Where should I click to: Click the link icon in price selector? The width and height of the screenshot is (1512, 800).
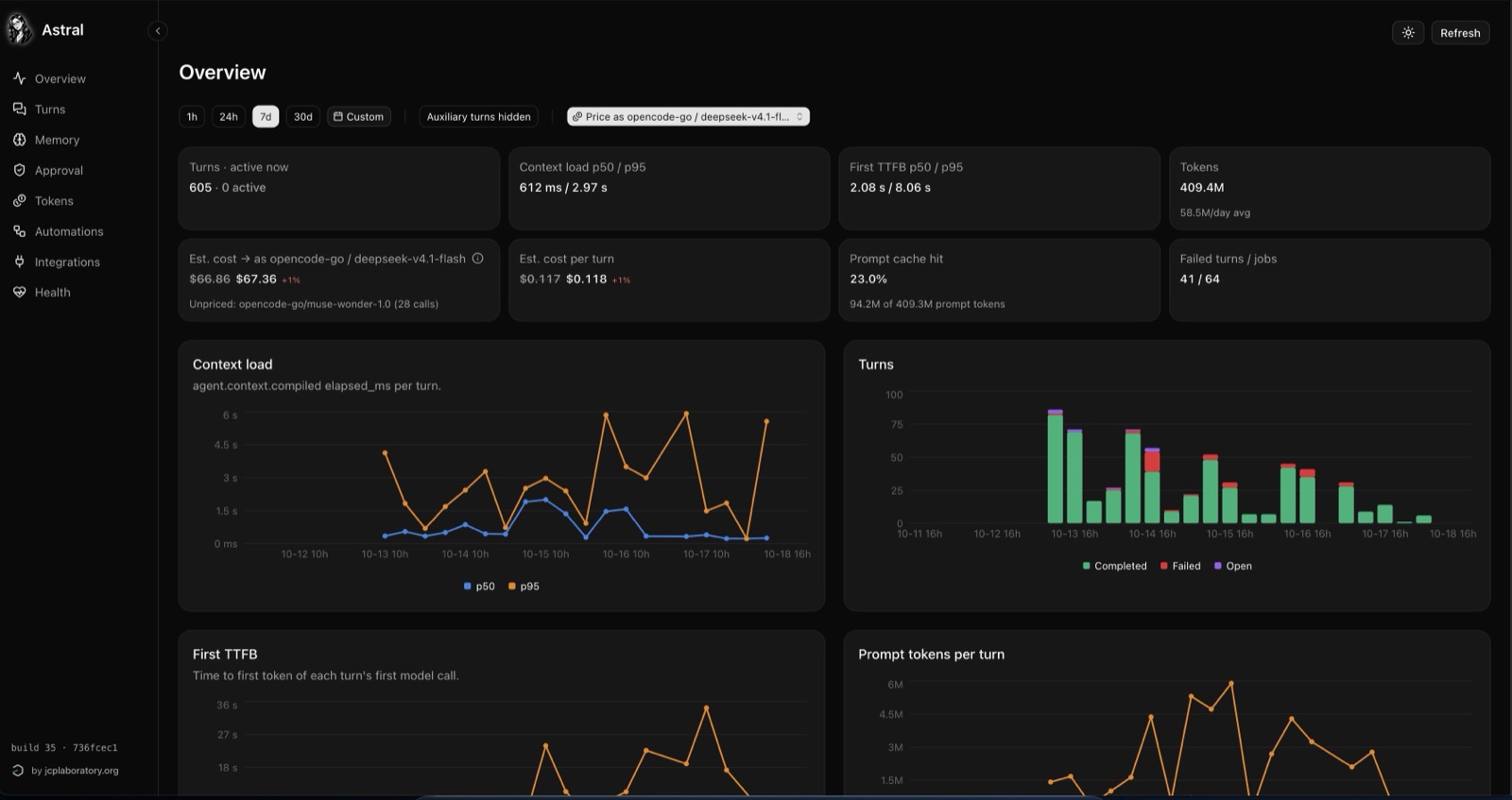(x=577, y=116)
